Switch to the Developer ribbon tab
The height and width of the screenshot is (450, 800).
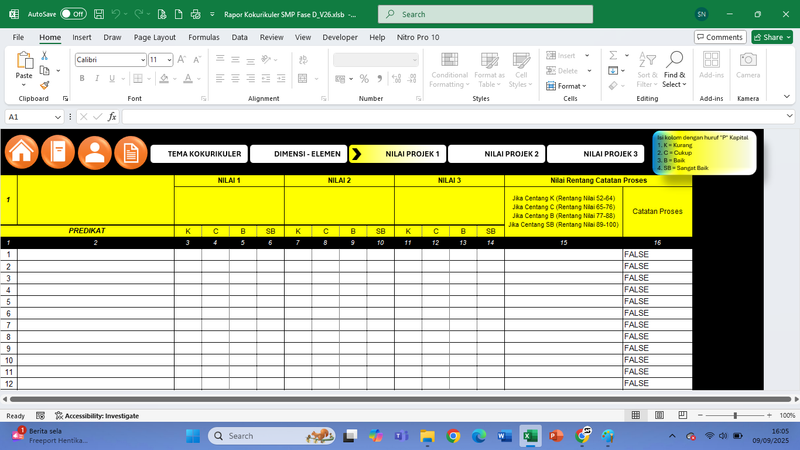click(x=340, y=37)
